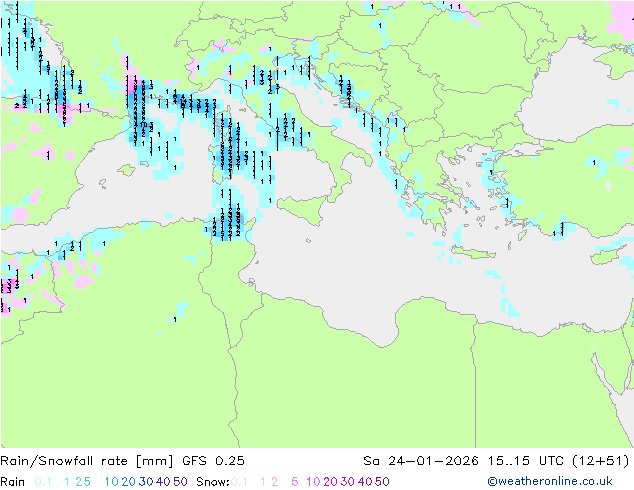634x490 pixels.
Task: Select the Snow 30 legend value
Action: [x=348, y=482]
